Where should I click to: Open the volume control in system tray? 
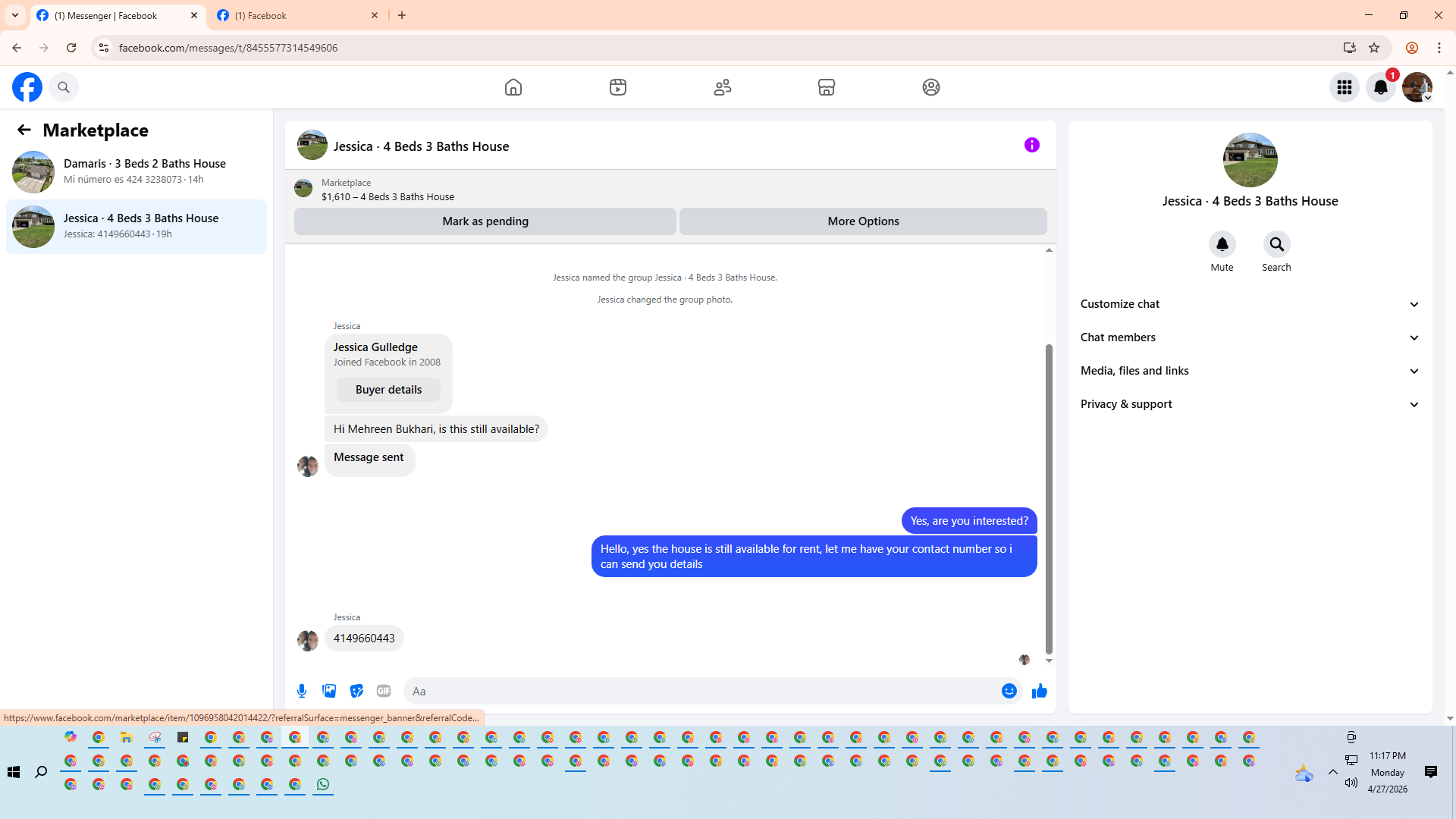coord(1351,783)
